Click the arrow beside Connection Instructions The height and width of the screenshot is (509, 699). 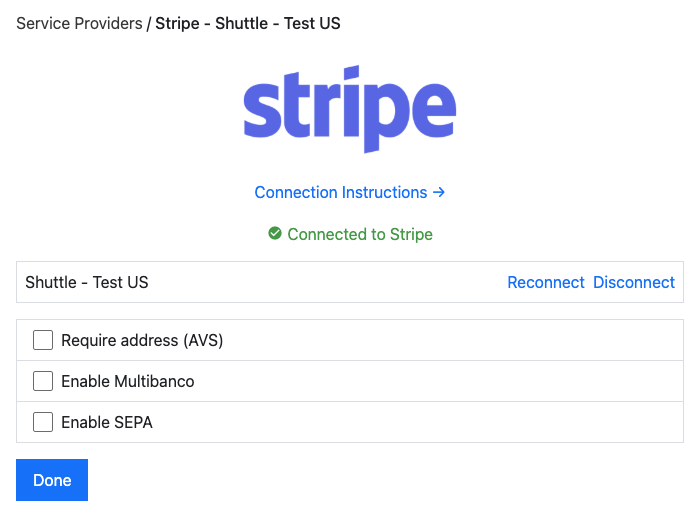click(439, 192)
